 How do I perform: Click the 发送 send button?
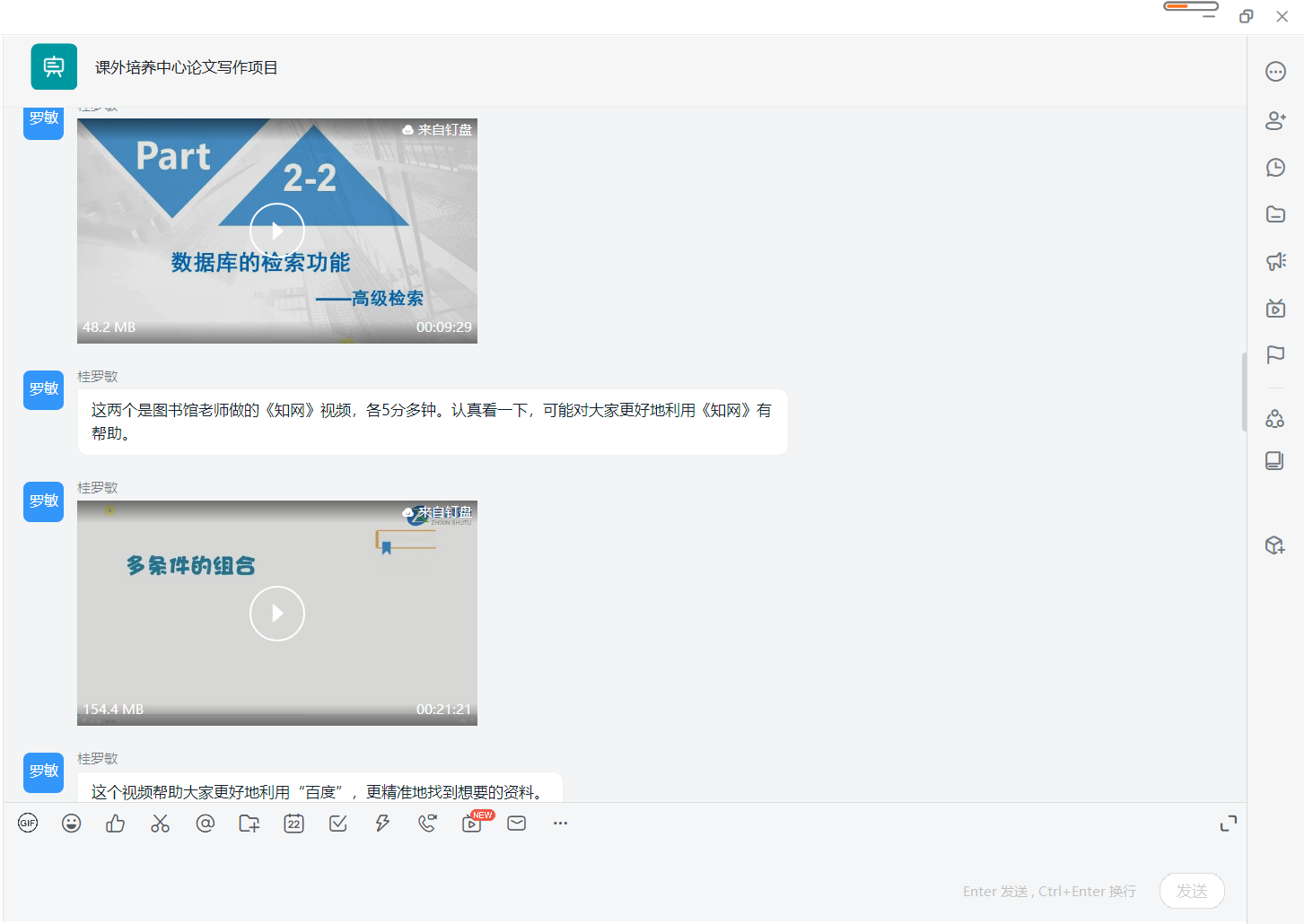(x=1192, y=891)
